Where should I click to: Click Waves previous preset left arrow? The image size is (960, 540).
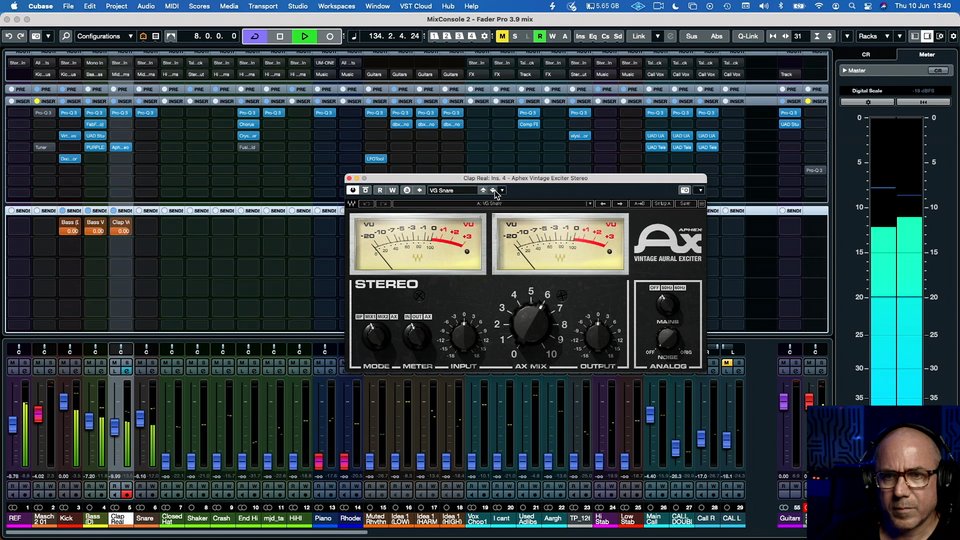coord(603,203)
